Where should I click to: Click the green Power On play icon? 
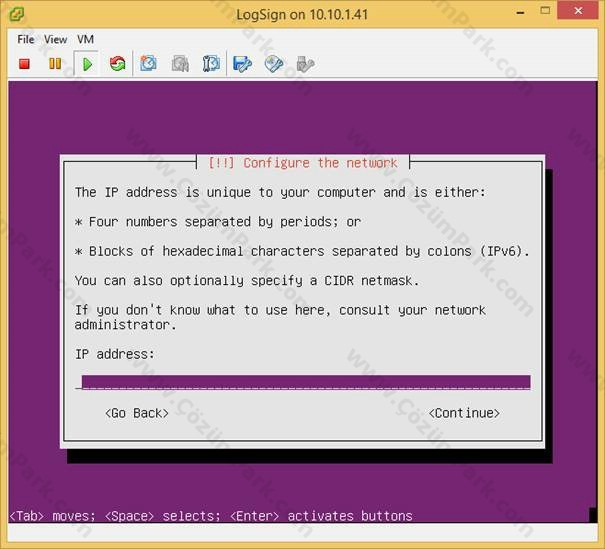coord(87,64)
